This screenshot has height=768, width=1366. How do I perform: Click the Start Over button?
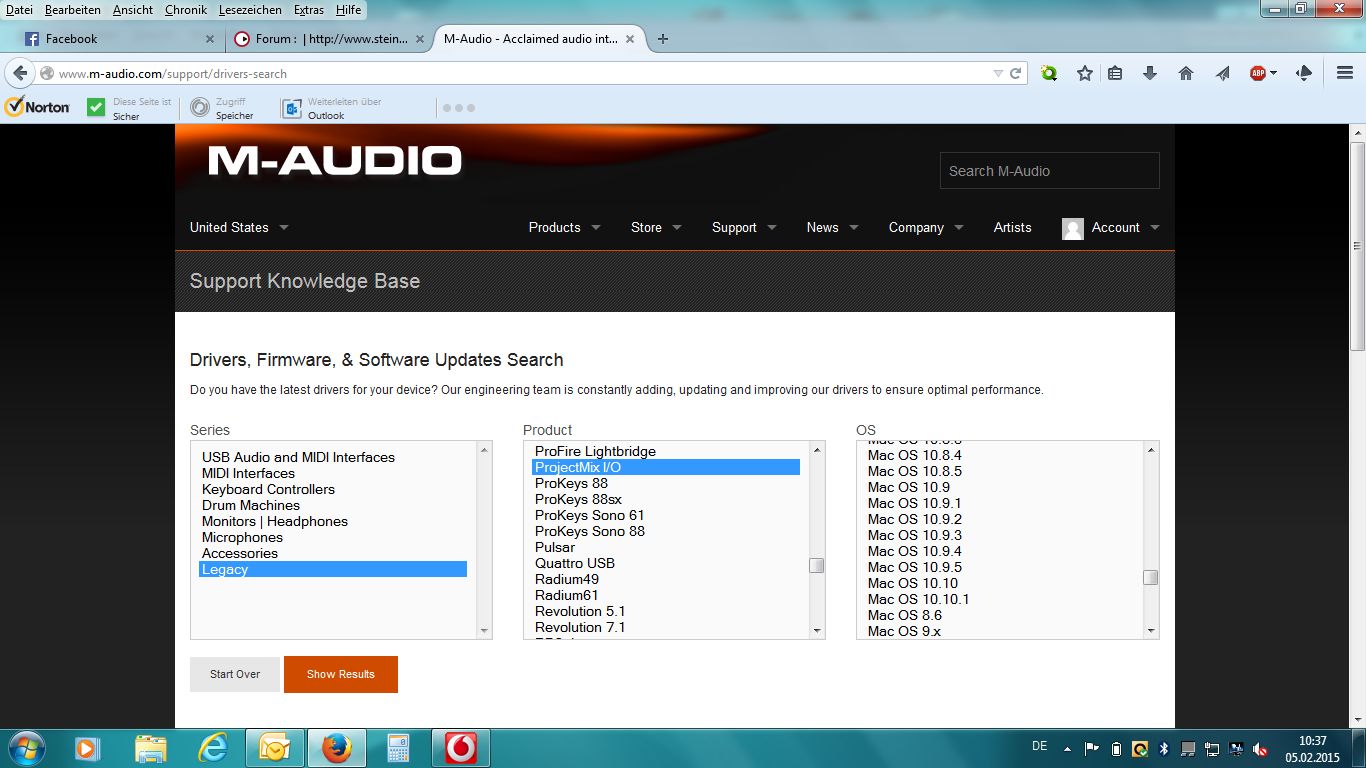click(x=235, y=674)
